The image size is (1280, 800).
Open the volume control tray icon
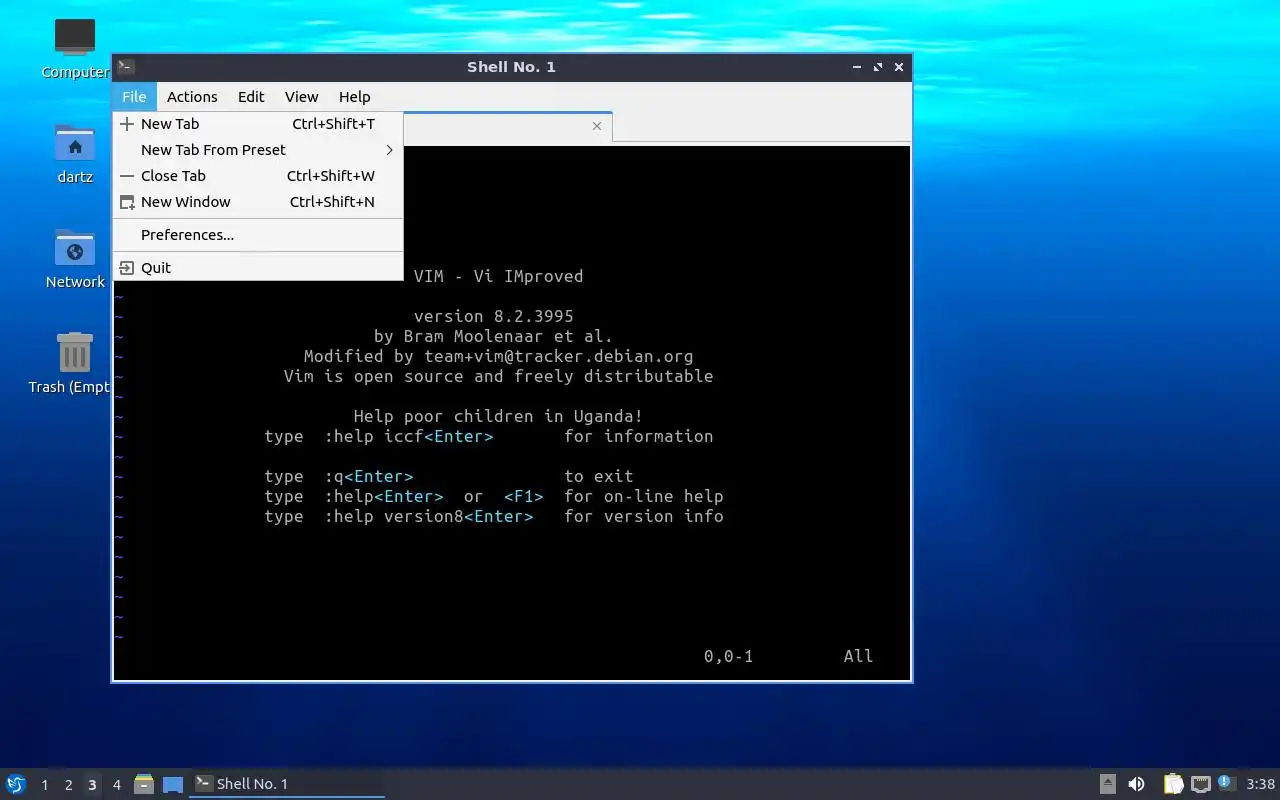1136,784
